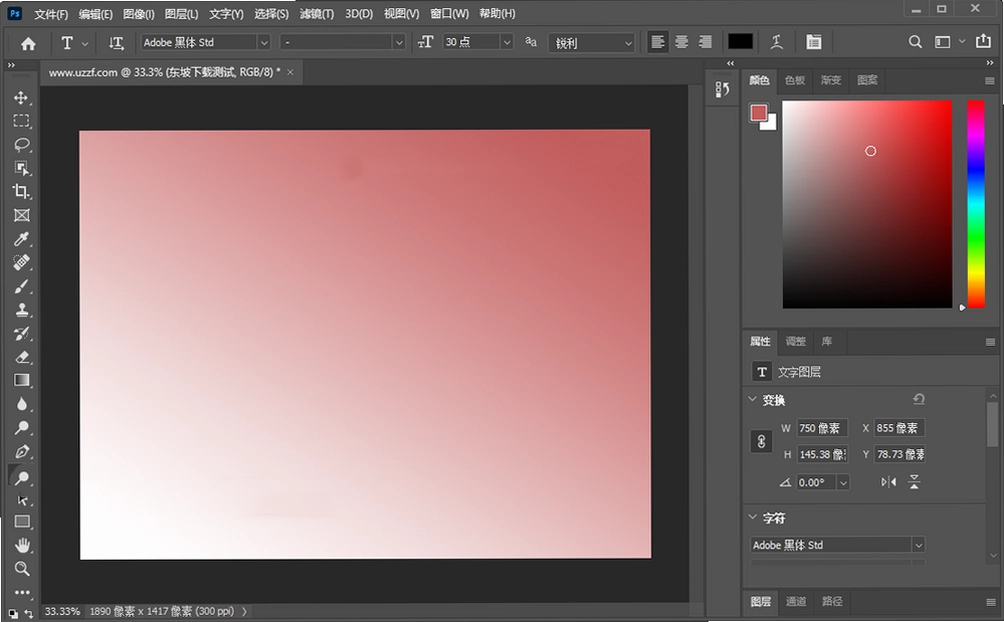
Task: Open the character and paragraph panels icon
Action: [814, 42]
